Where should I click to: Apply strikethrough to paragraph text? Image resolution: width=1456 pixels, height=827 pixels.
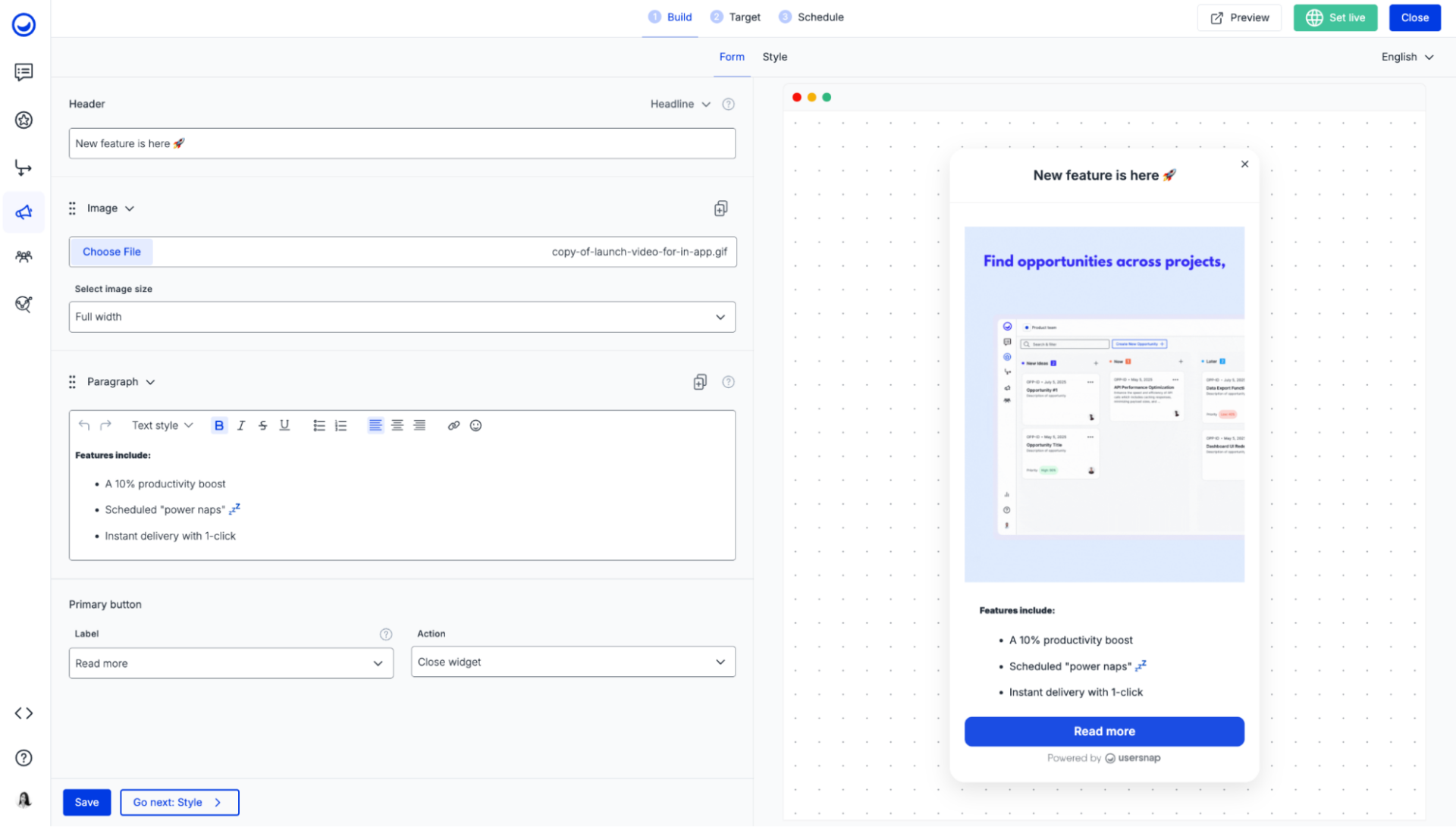262,425
